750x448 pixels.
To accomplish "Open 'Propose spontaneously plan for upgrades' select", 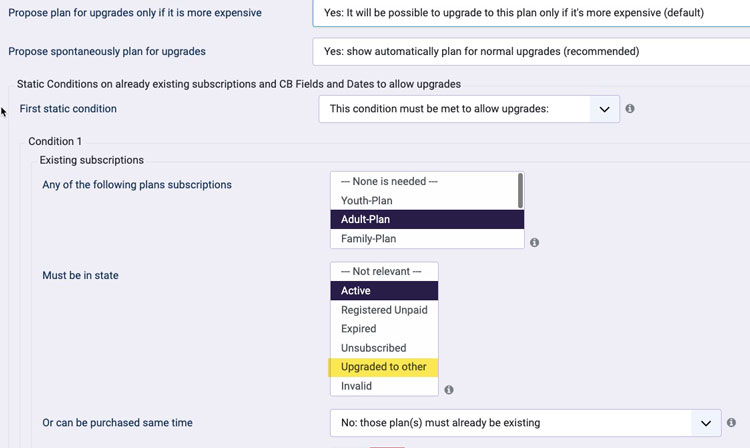I will 531,52.
